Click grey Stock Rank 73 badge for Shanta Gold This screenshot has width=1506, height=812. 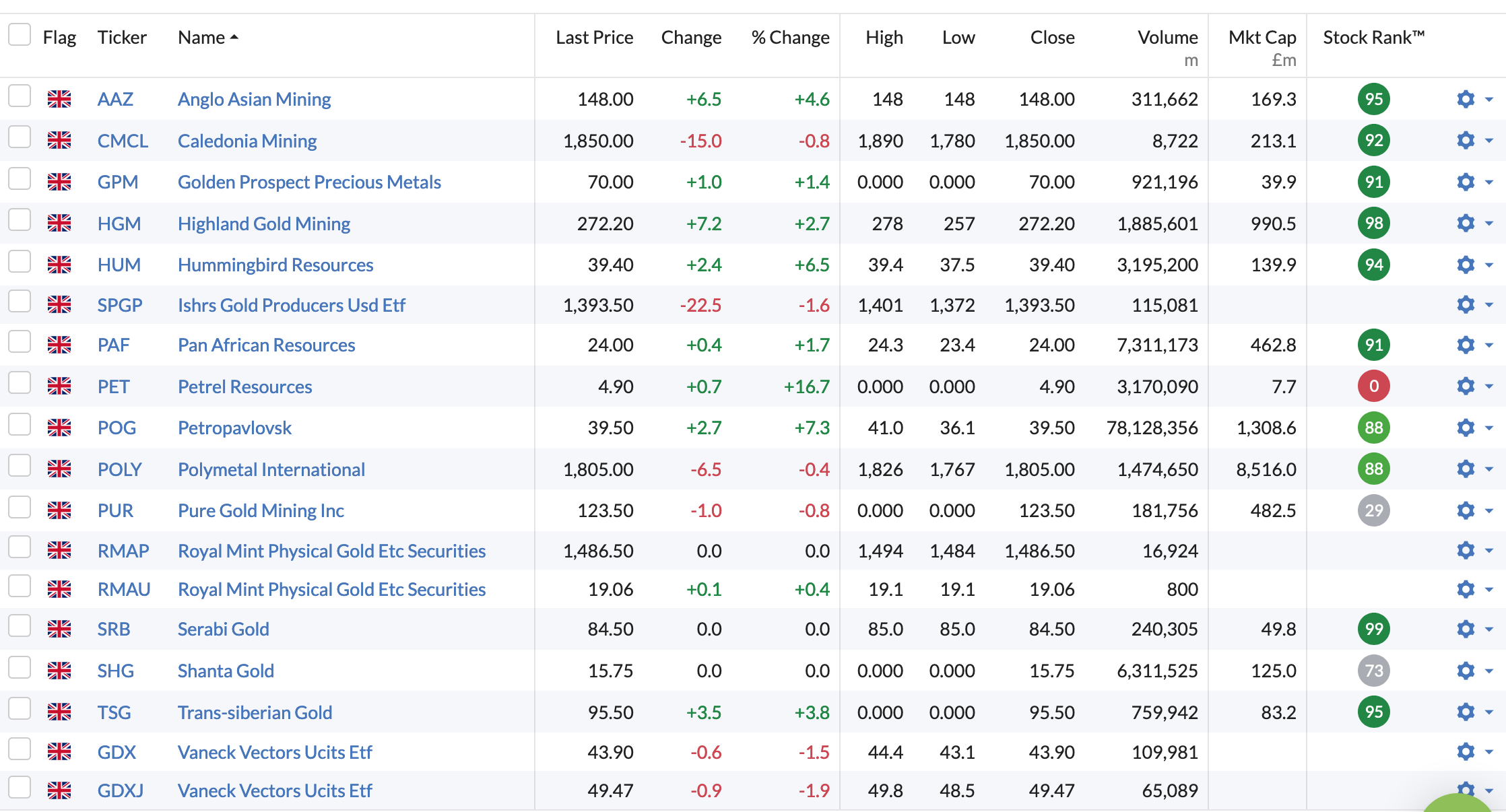pyautogui.click(x=1374, y=671)
